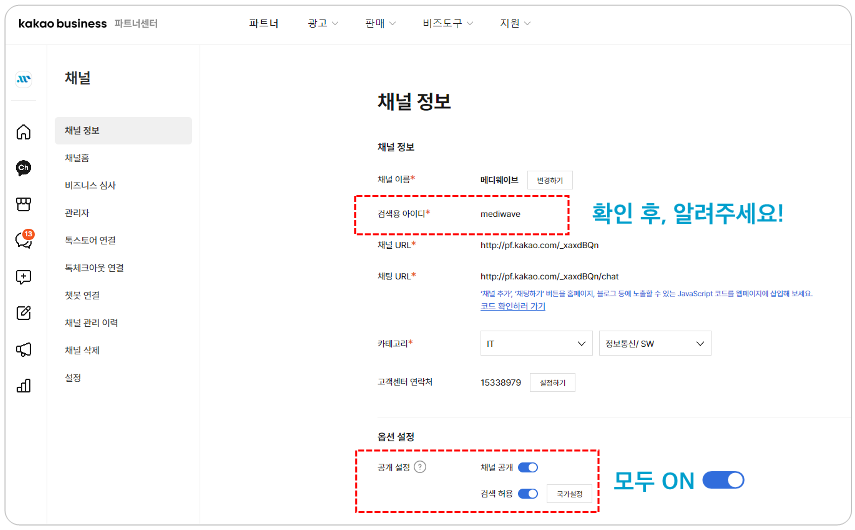The height and width of the screenshot is (530, 855).
Task: Open the 정보통신/SW subcategory dropdown
Action: tap(655, 344)
